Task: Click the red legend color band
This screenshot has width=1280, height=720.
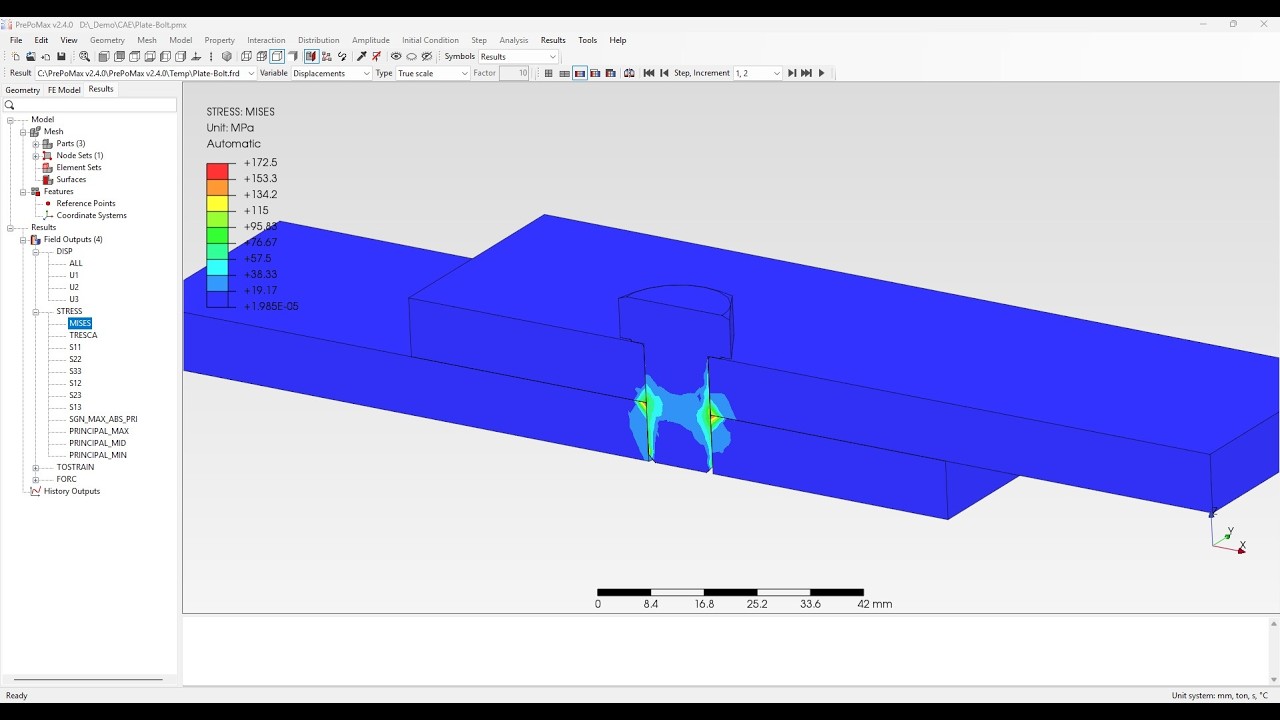Action: (x=219, y=171)
